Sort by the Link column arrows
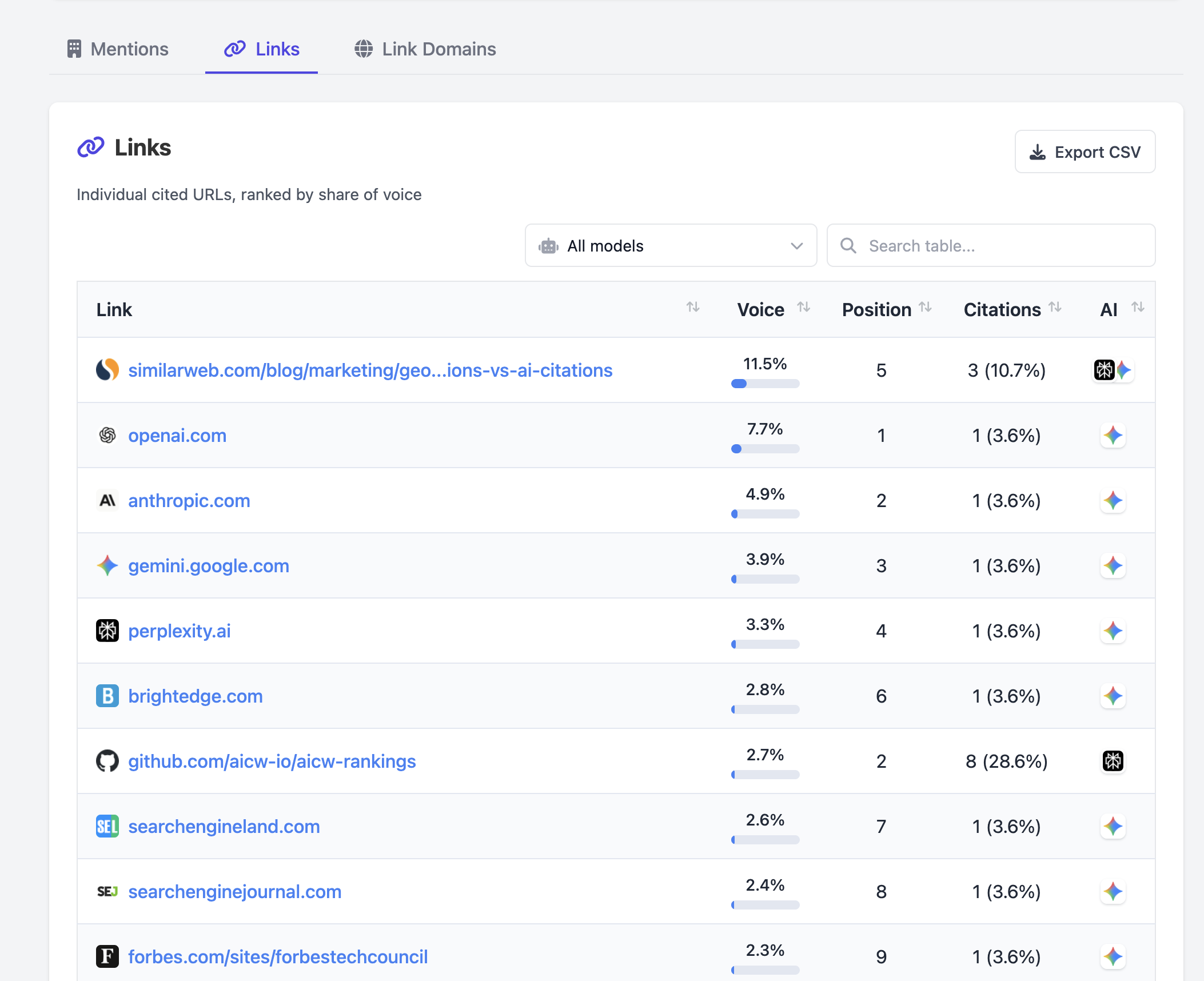Viewport: 1204px width, 981px height. coord(693,308)
